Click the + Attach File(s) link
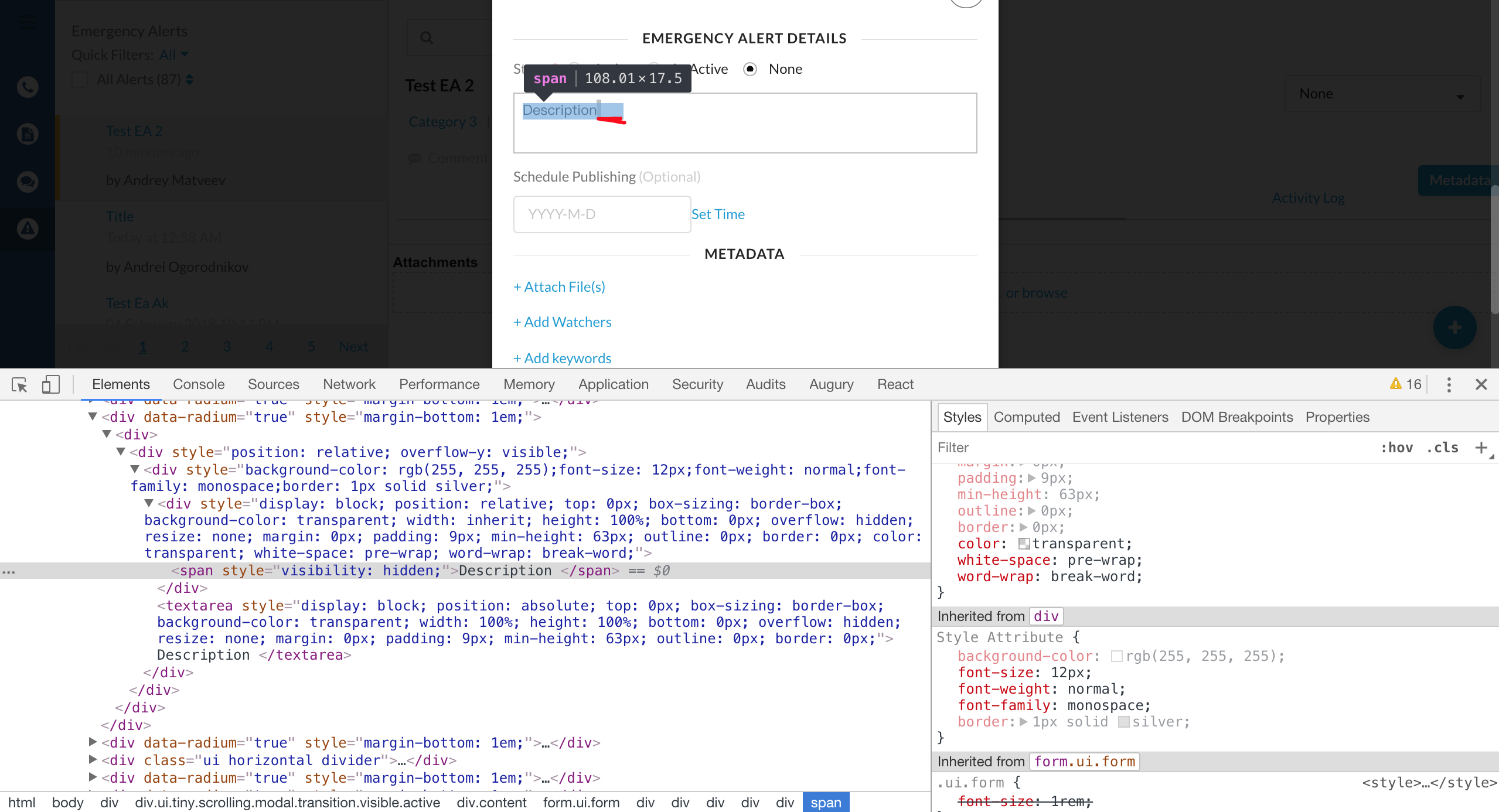Screen dimensions: 1499x812 [558, 286]
